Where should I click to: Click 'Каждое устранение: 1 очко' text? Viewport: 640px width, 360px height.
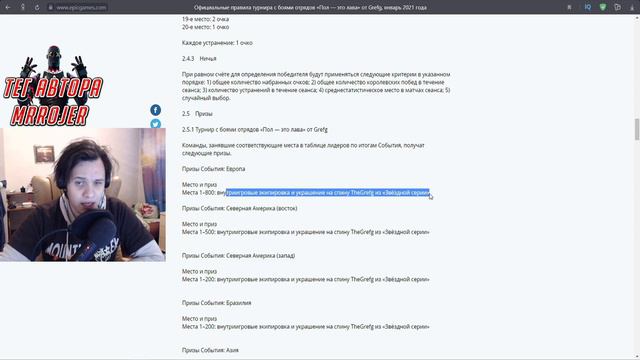tap(217, 43)
